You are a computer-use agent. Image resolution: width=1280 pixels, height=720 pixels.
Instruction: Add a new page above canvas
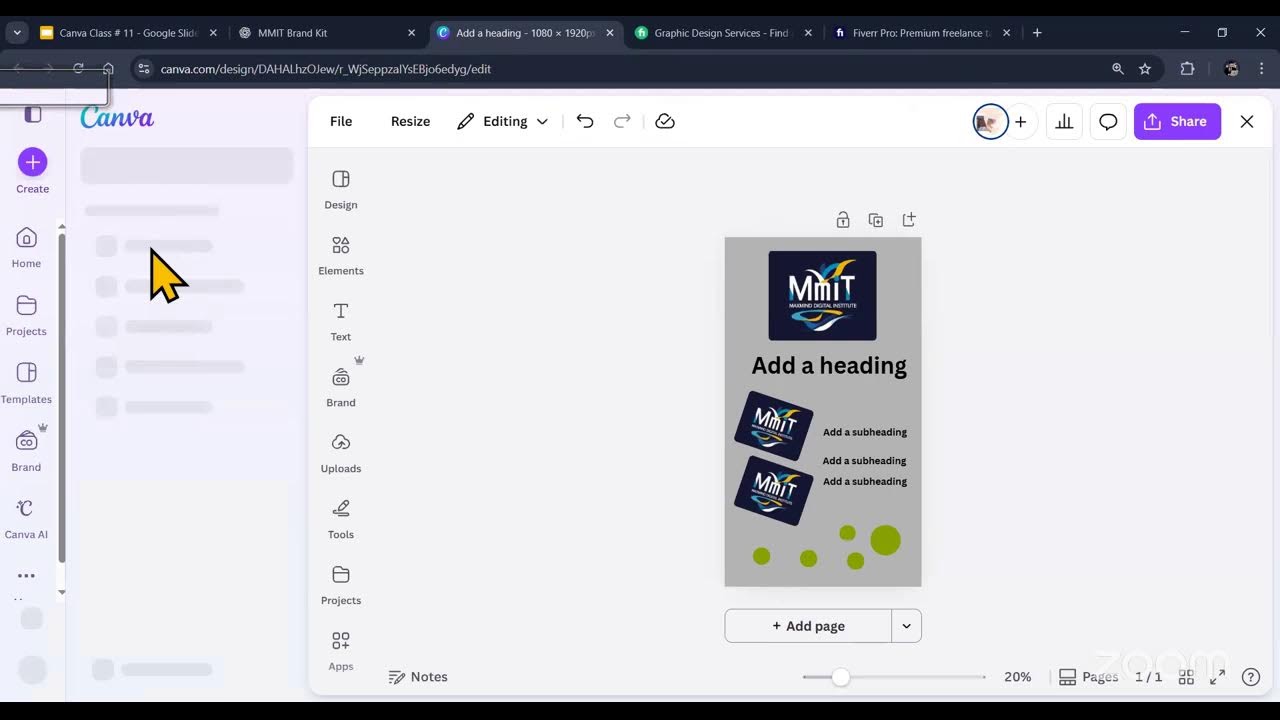(909, 220)
